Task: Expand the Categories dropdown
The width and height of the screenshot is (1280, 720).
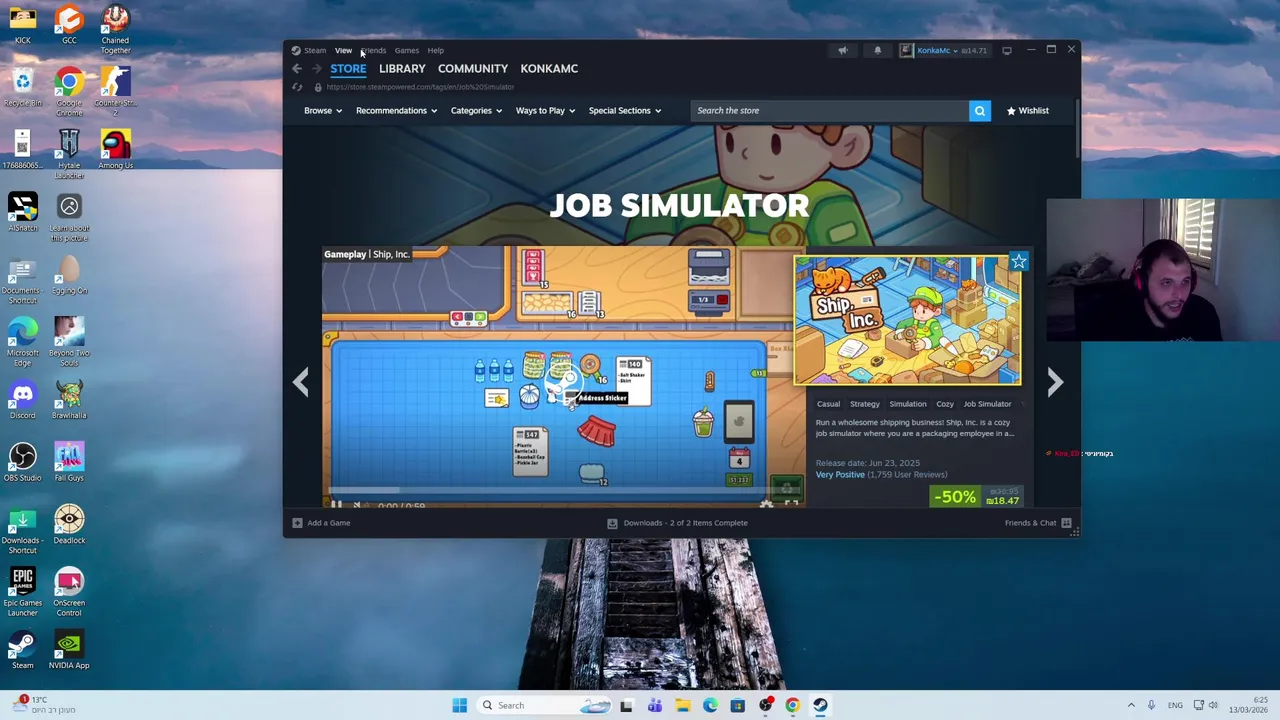Action: click(x=476, y=111)
